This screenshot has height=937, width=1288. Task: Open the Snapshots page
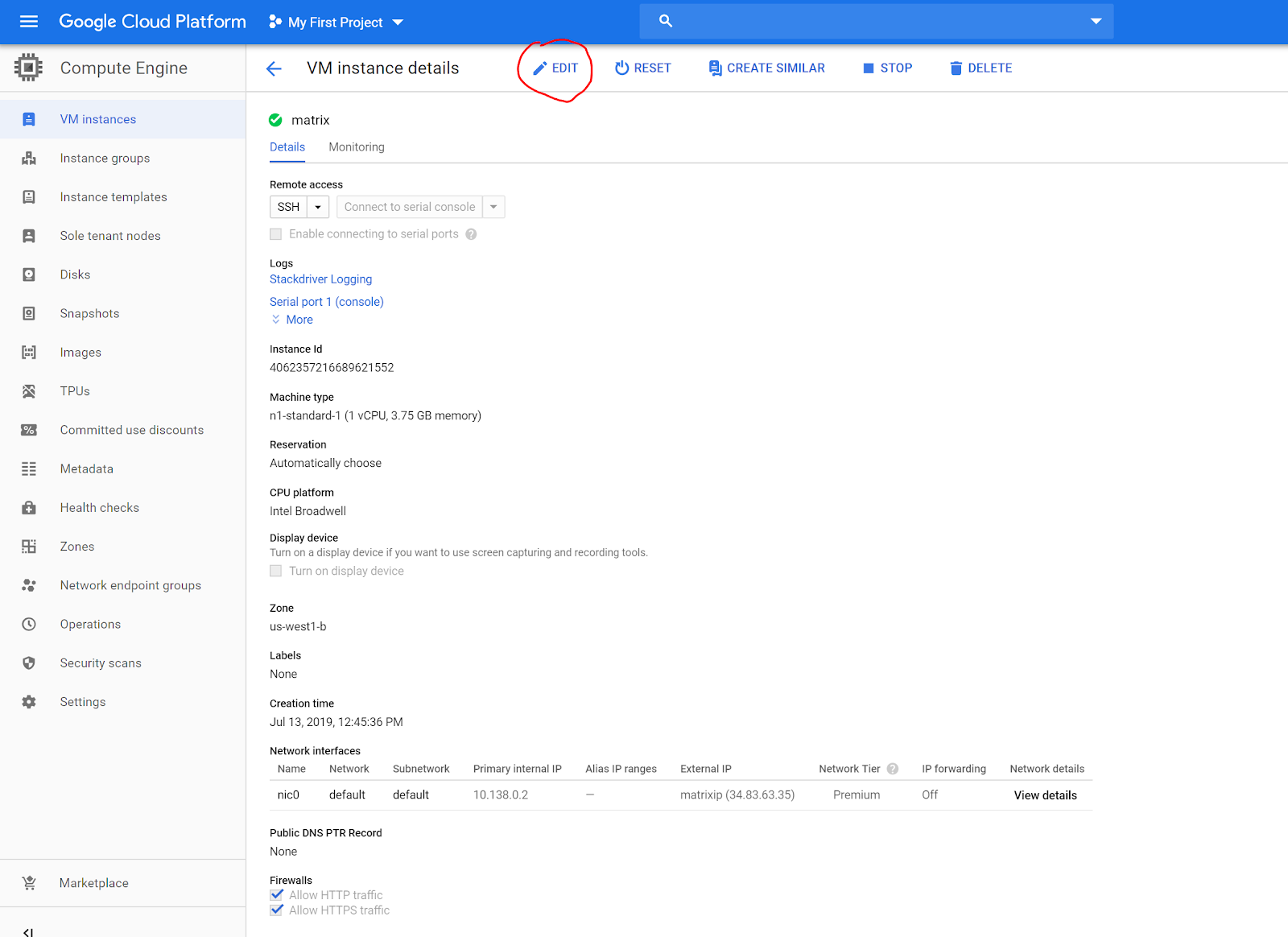click(x=122, y=314)
